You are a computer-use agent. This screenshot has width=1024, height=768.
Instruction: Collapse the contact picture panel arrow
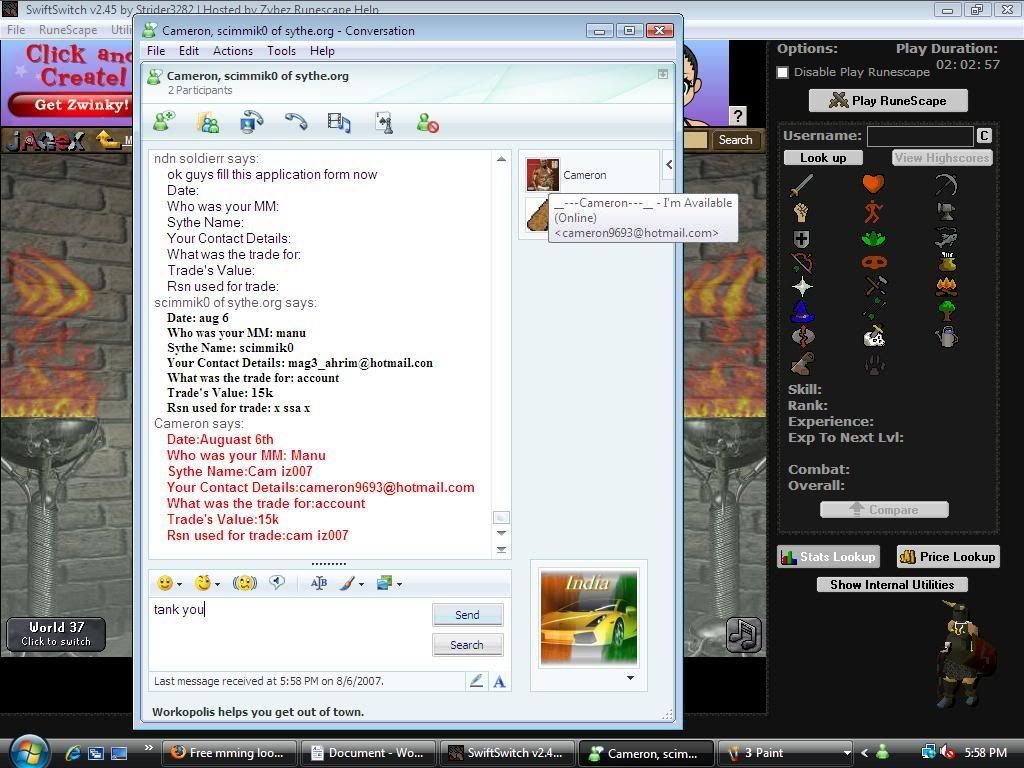[669, 165]
